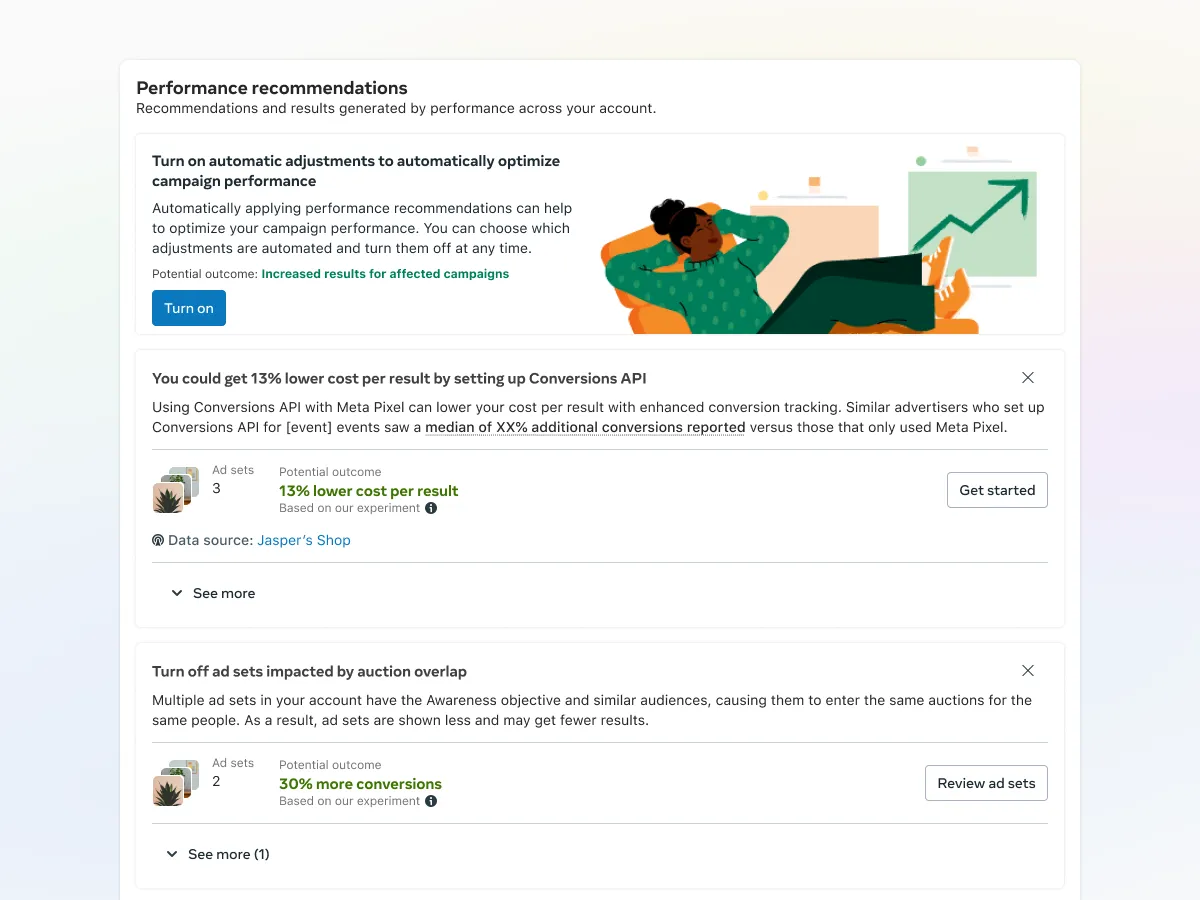Click the Turn off ad sets card title

coord(309,671)
